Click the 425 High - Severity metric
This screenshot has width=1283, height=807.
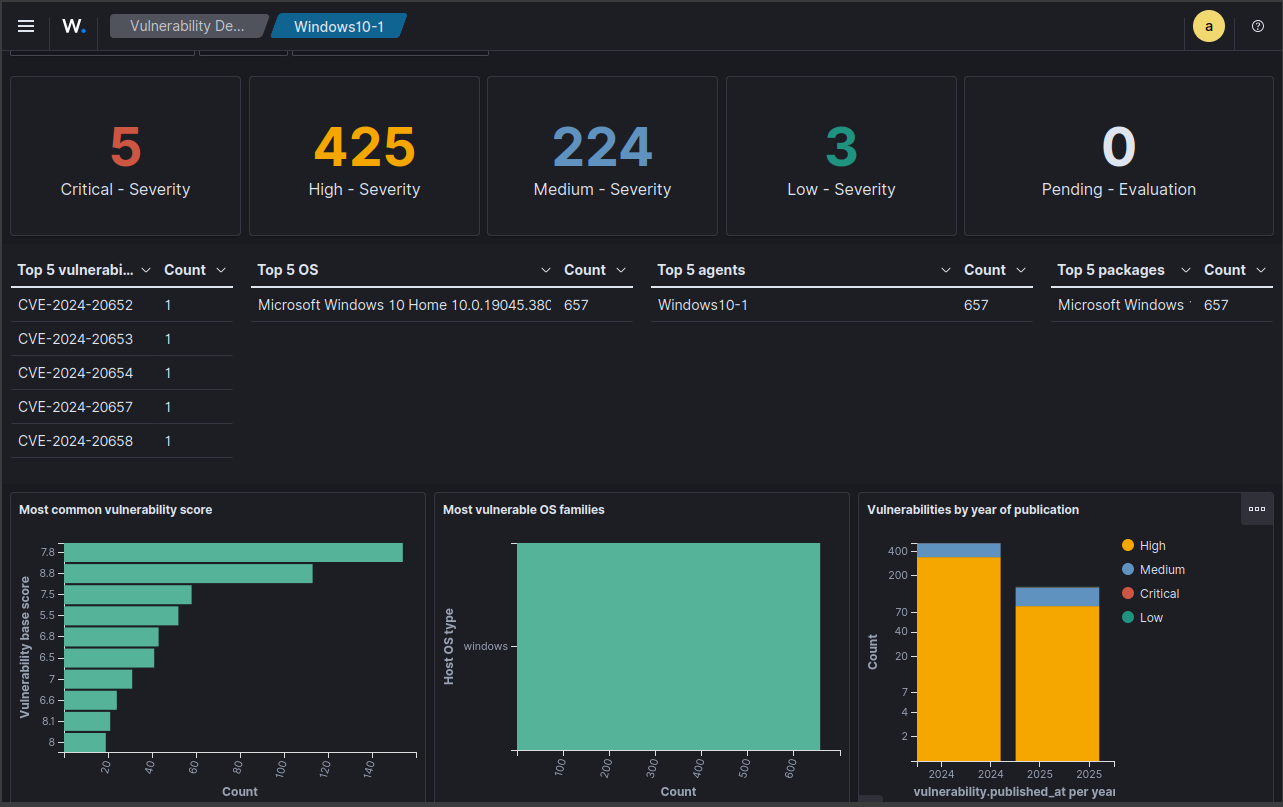click(364, 156)
